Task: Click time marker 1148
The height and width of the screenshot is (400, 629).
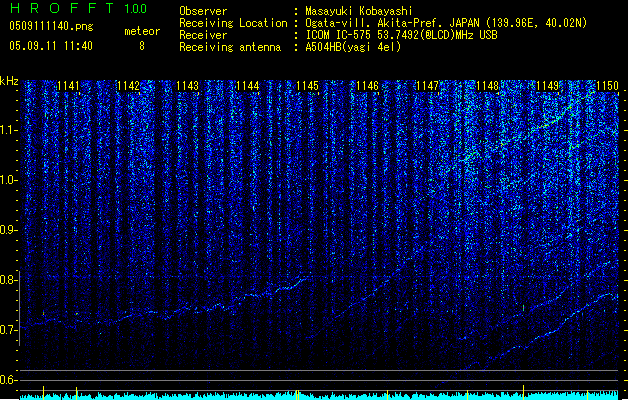Action: click(x=487, y=86)
